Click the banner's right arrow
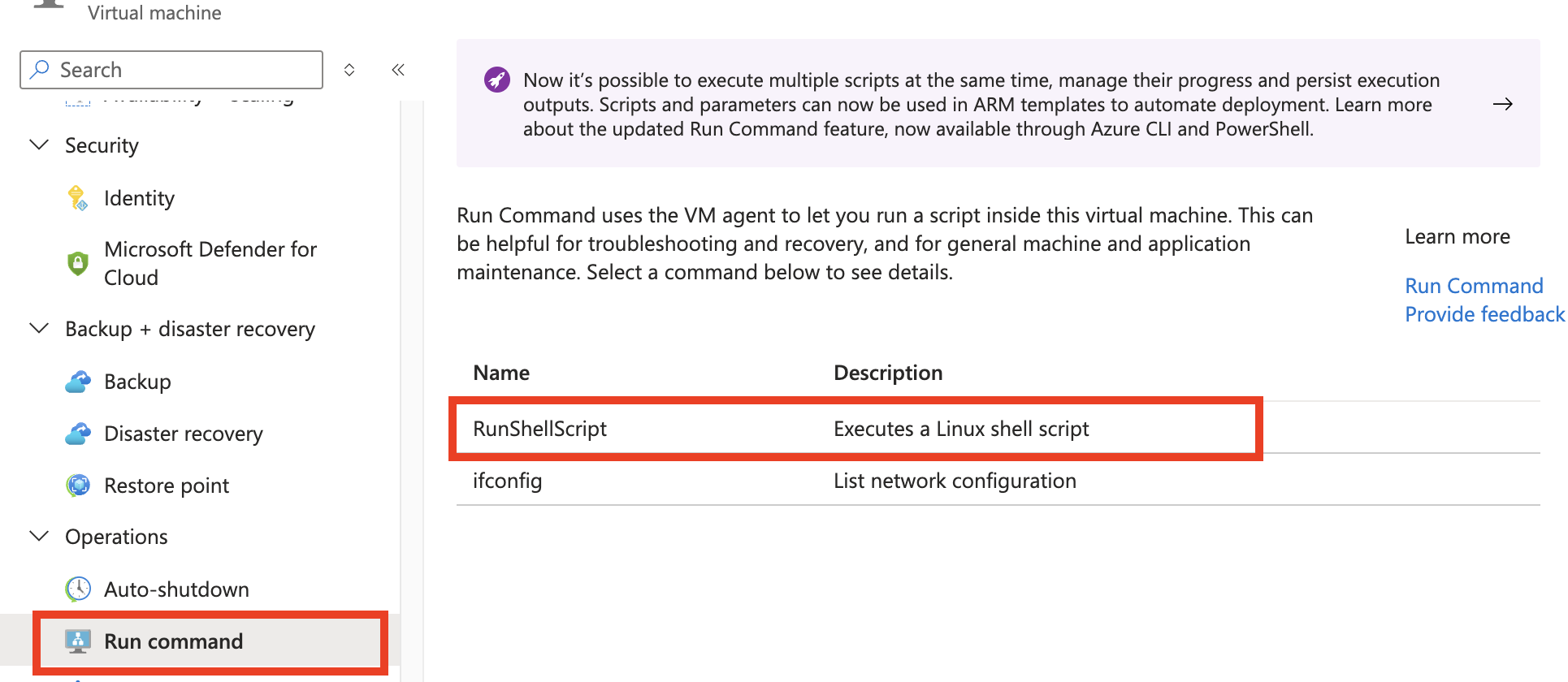This screenshot has height=682, width=1568. pos(1502,104)
